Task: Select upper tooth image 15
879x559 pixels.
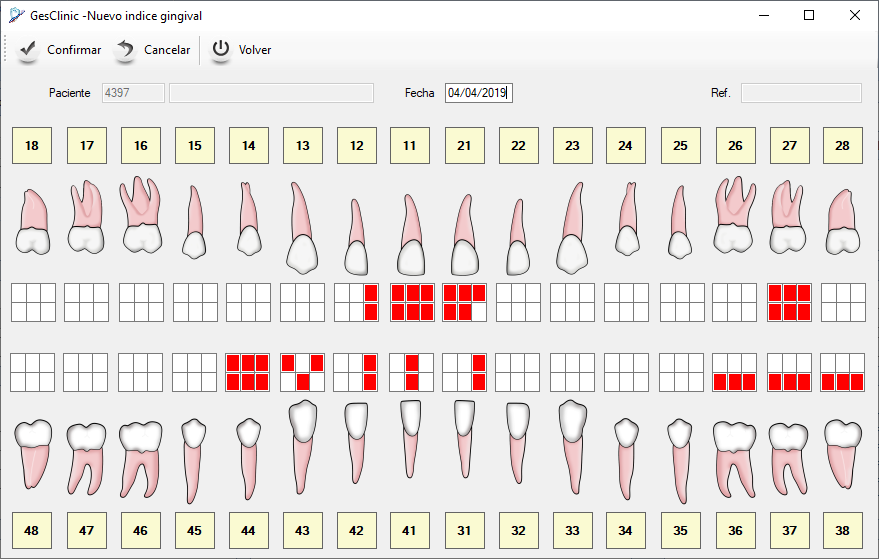Action: [194, 222]
